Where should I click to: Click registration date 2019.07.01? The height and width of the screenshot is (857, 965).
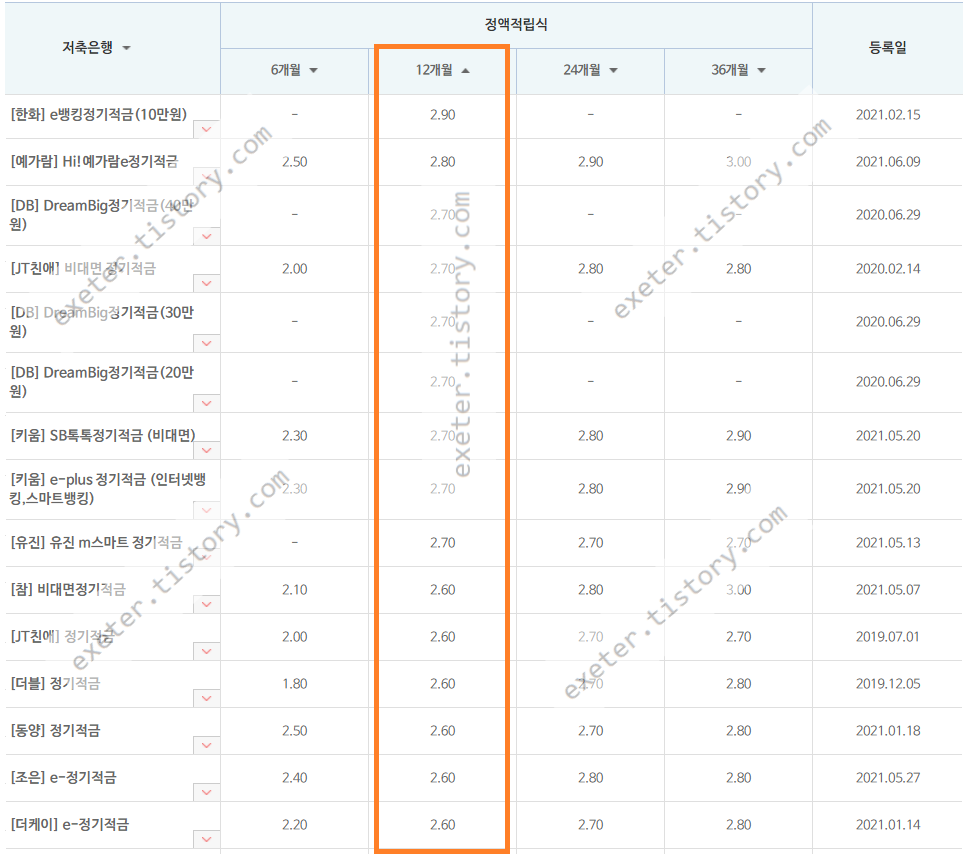coord(887,637)
